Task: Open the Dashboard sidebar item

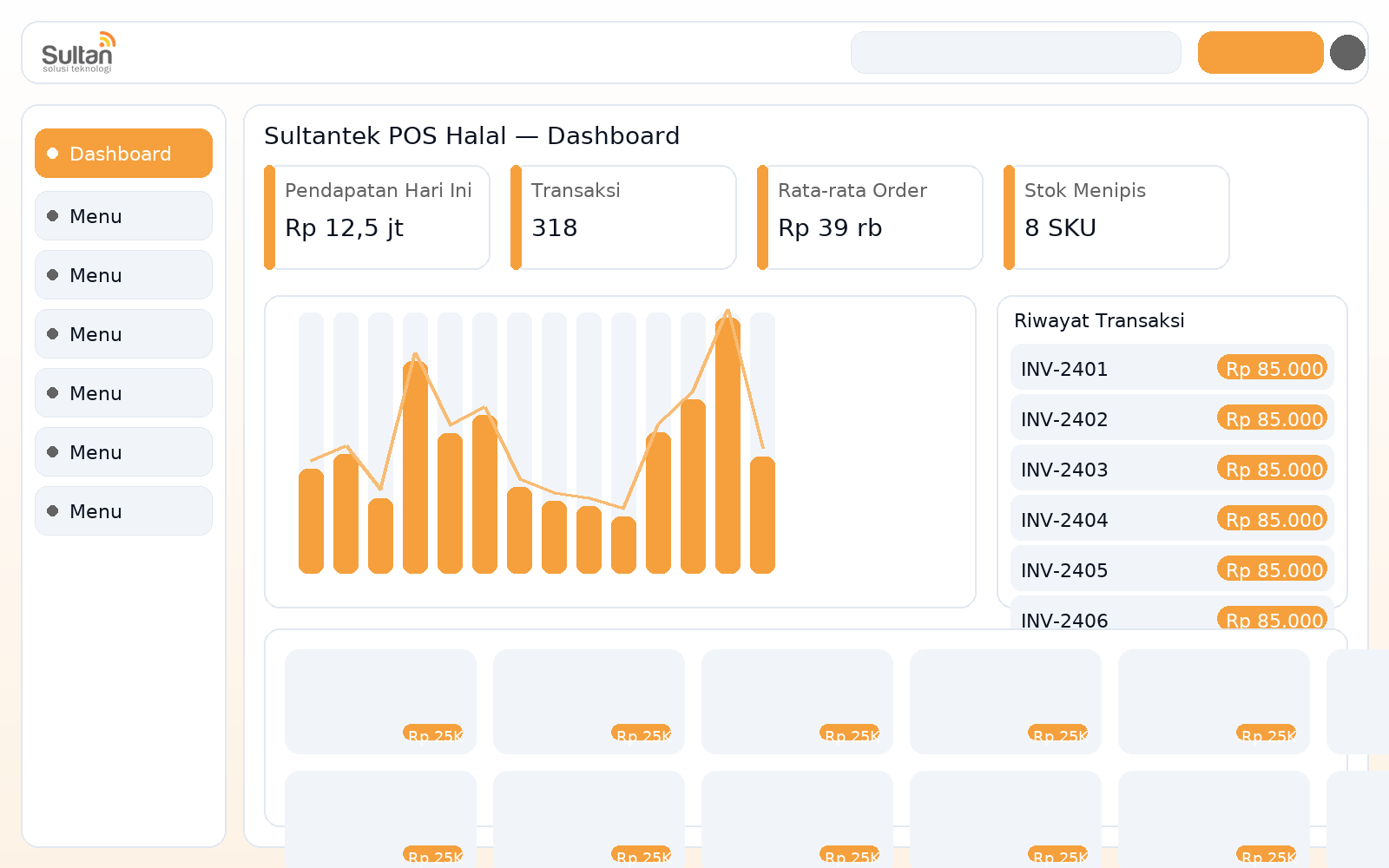Action: point(123,154)
